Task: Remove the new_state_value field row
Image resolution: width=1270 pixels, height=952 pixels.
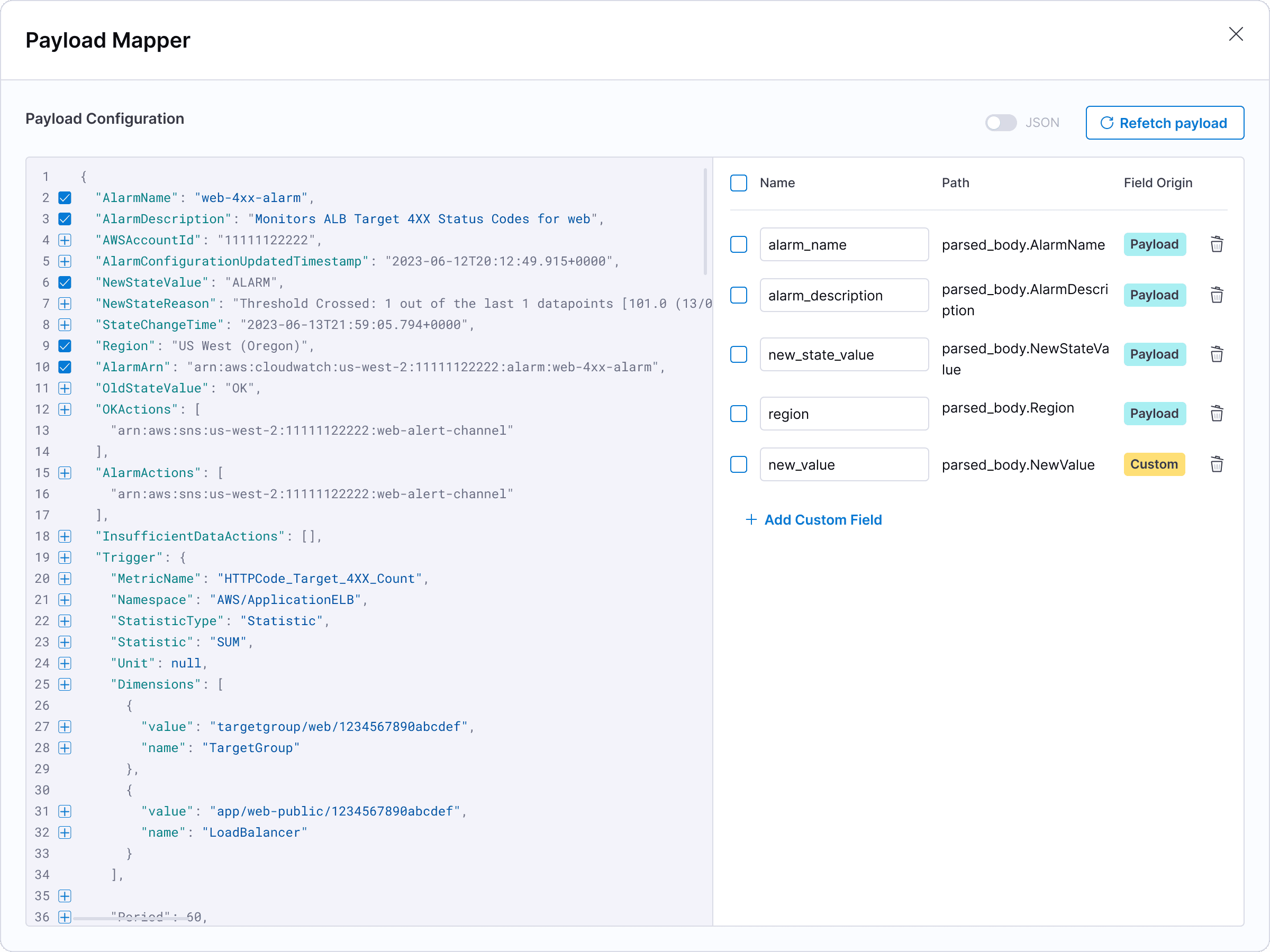Action: pos(1216,355)
